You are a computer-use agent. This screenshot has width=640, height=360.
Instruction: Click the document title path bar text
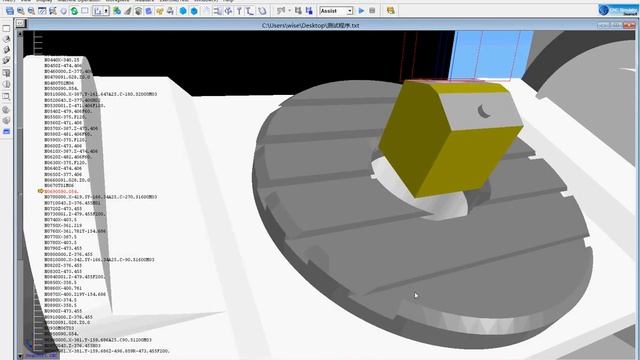[x=310, y=25]
